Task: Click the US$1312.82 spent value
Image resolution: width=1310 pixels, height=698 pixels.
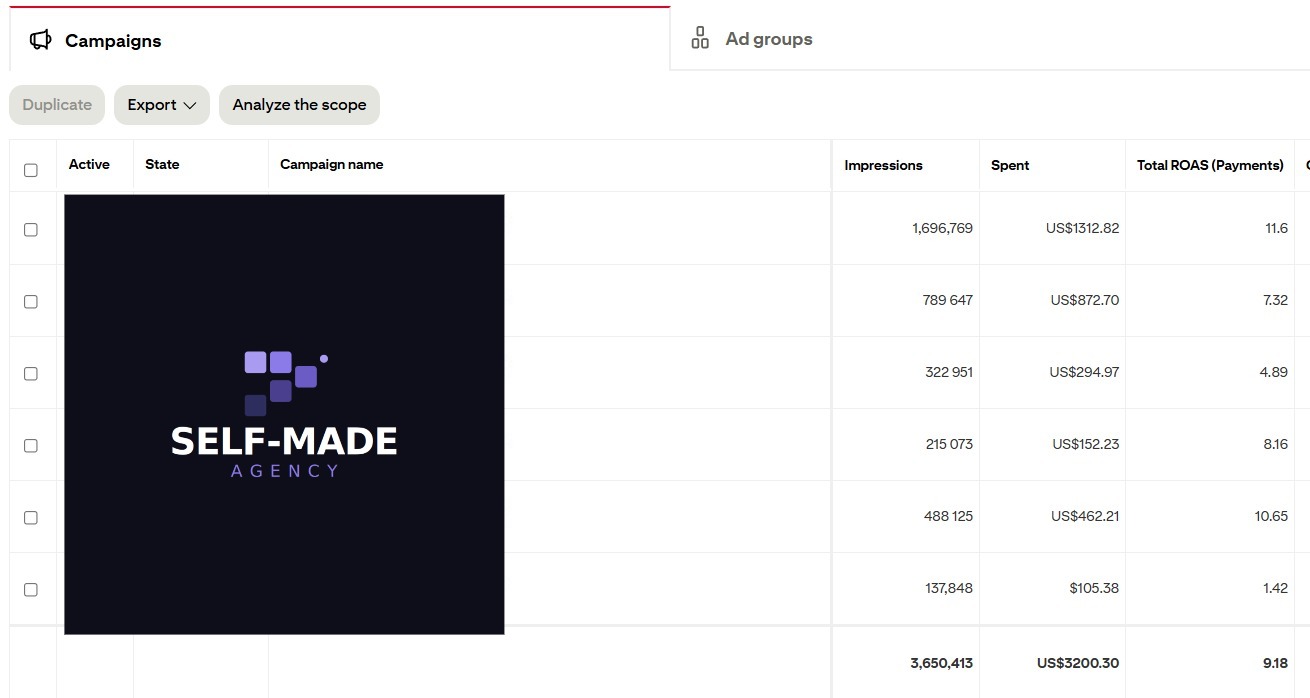Action: click(1082, 228)
